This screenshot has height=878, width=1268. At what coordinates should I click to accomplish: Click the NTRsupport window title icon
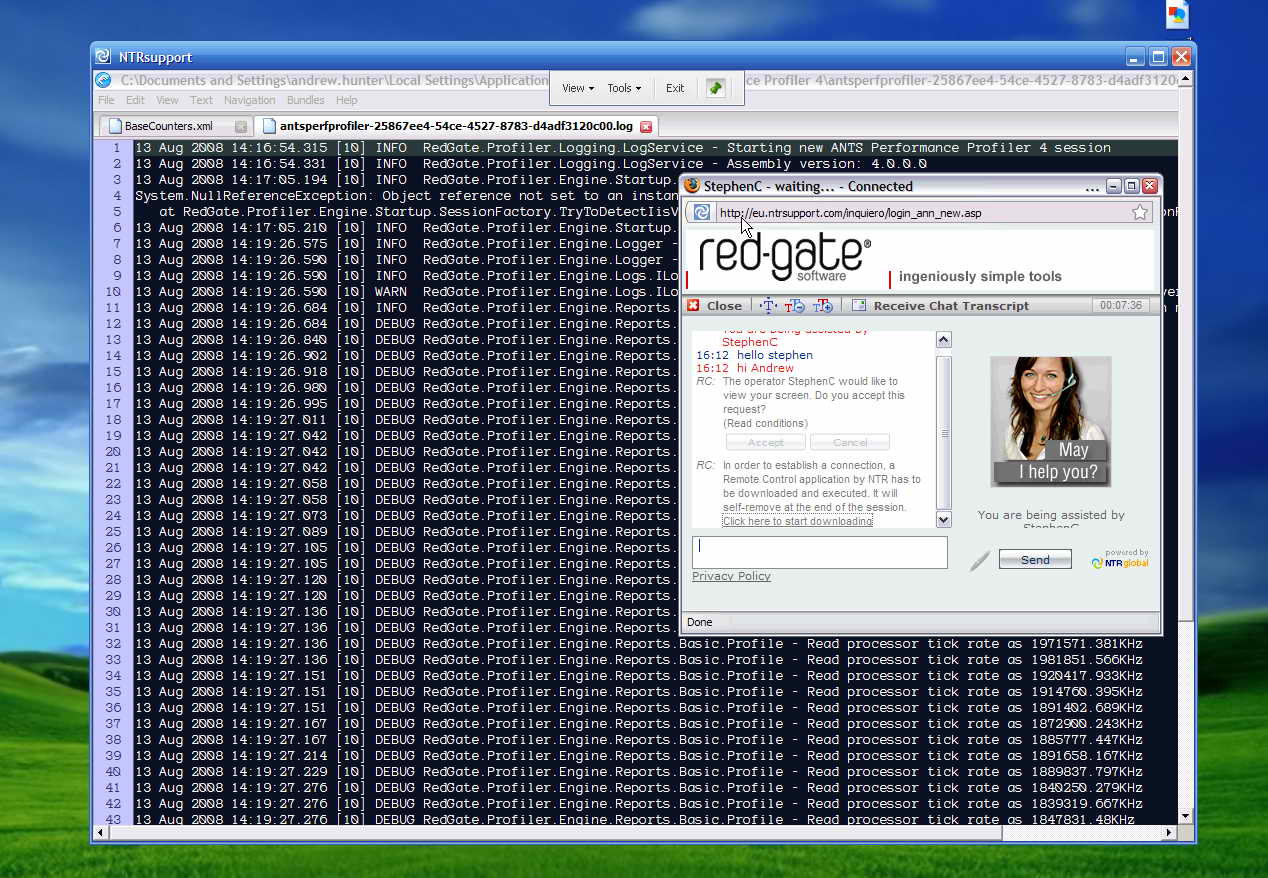[x=105, y=57]
